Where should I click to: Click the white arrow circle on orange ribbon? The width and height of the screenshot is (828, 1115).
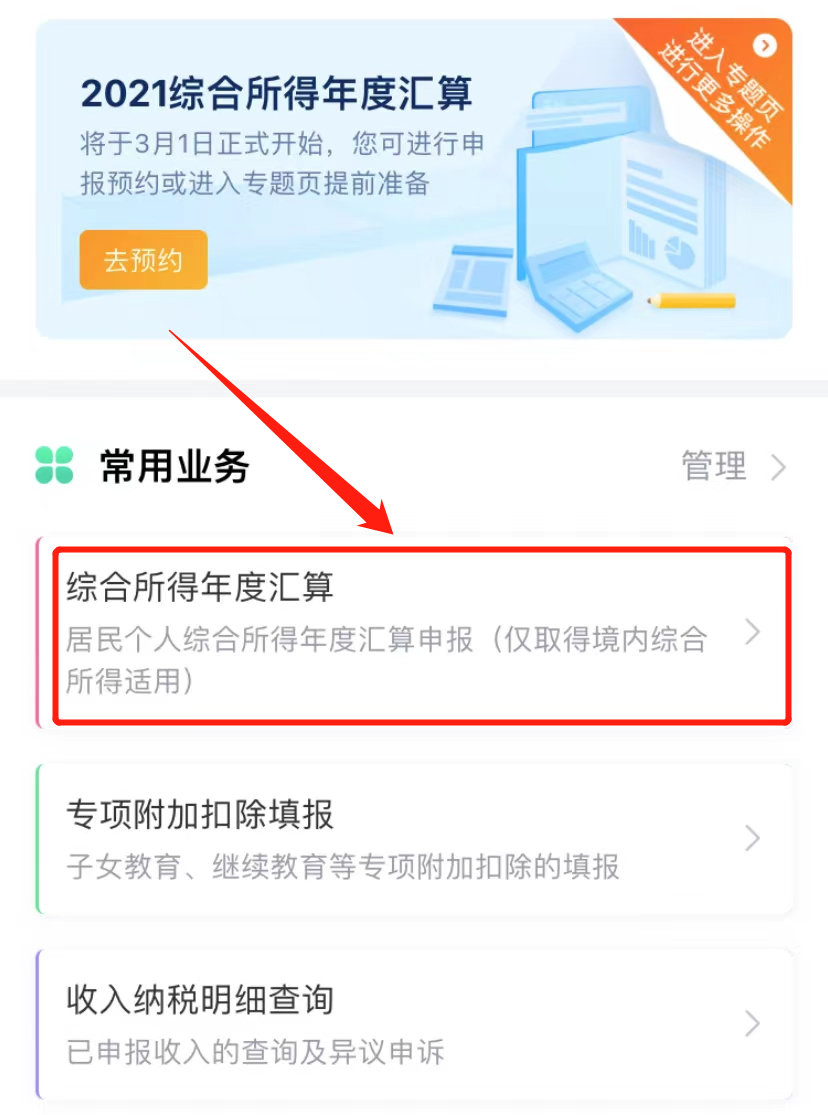click(765, 46)
